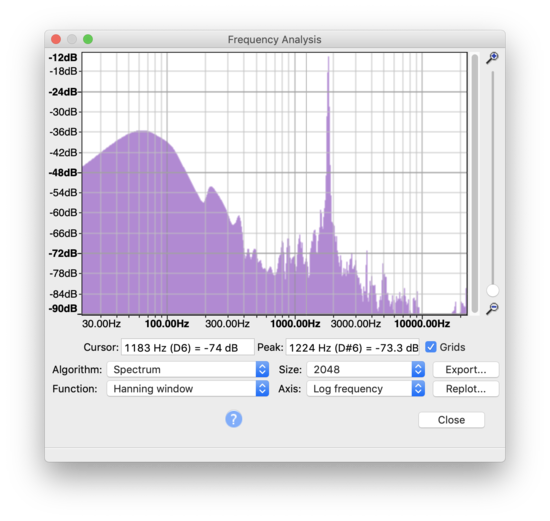Click the Frequency Analysis title bar

[x=275, y=39]
